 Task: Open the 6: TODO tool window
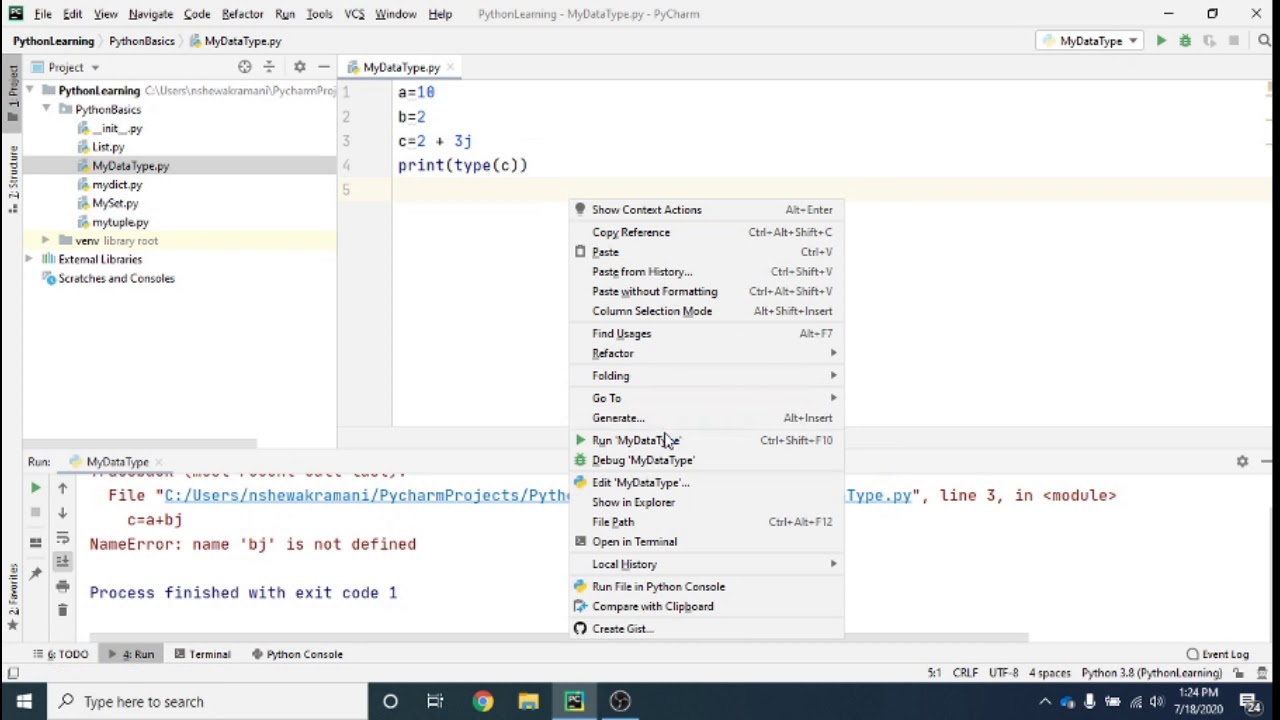pos(61,654)
